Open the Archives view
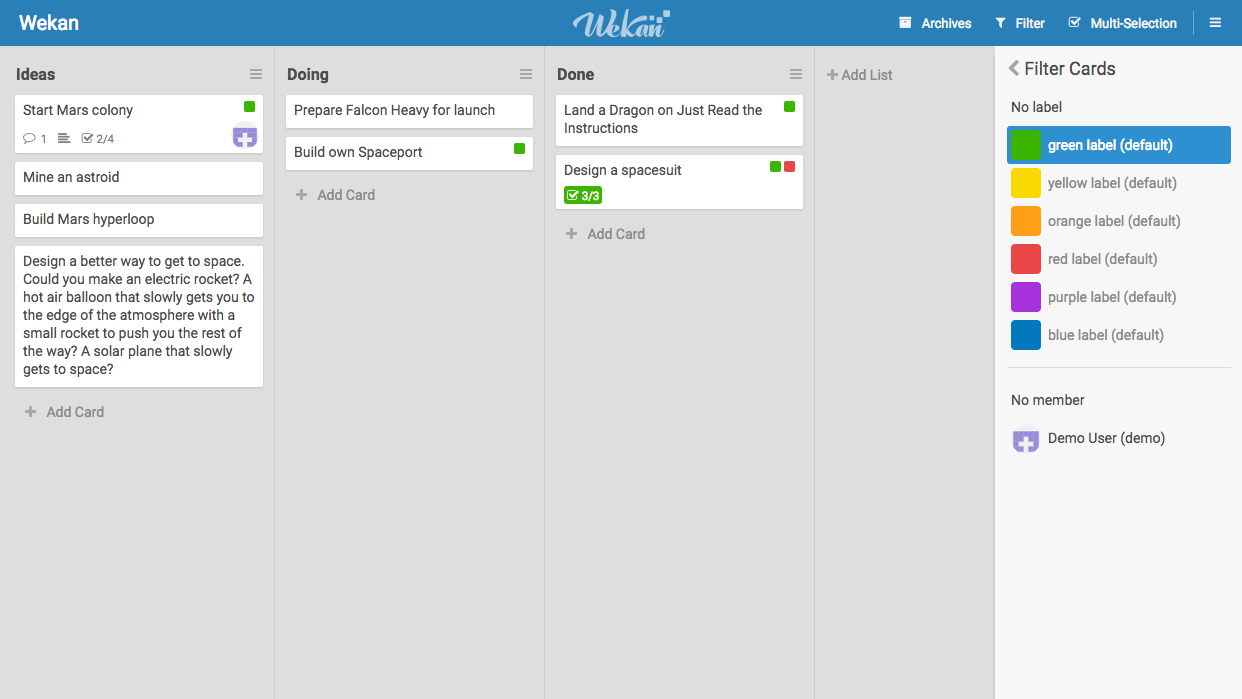 click(935, 22)
